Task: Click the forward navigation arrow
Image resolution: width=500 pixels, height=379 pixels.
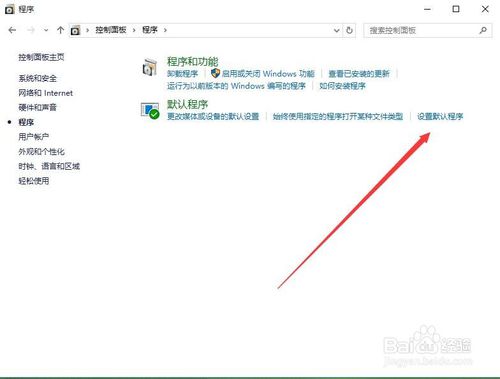Action: [x=31, y=30]
